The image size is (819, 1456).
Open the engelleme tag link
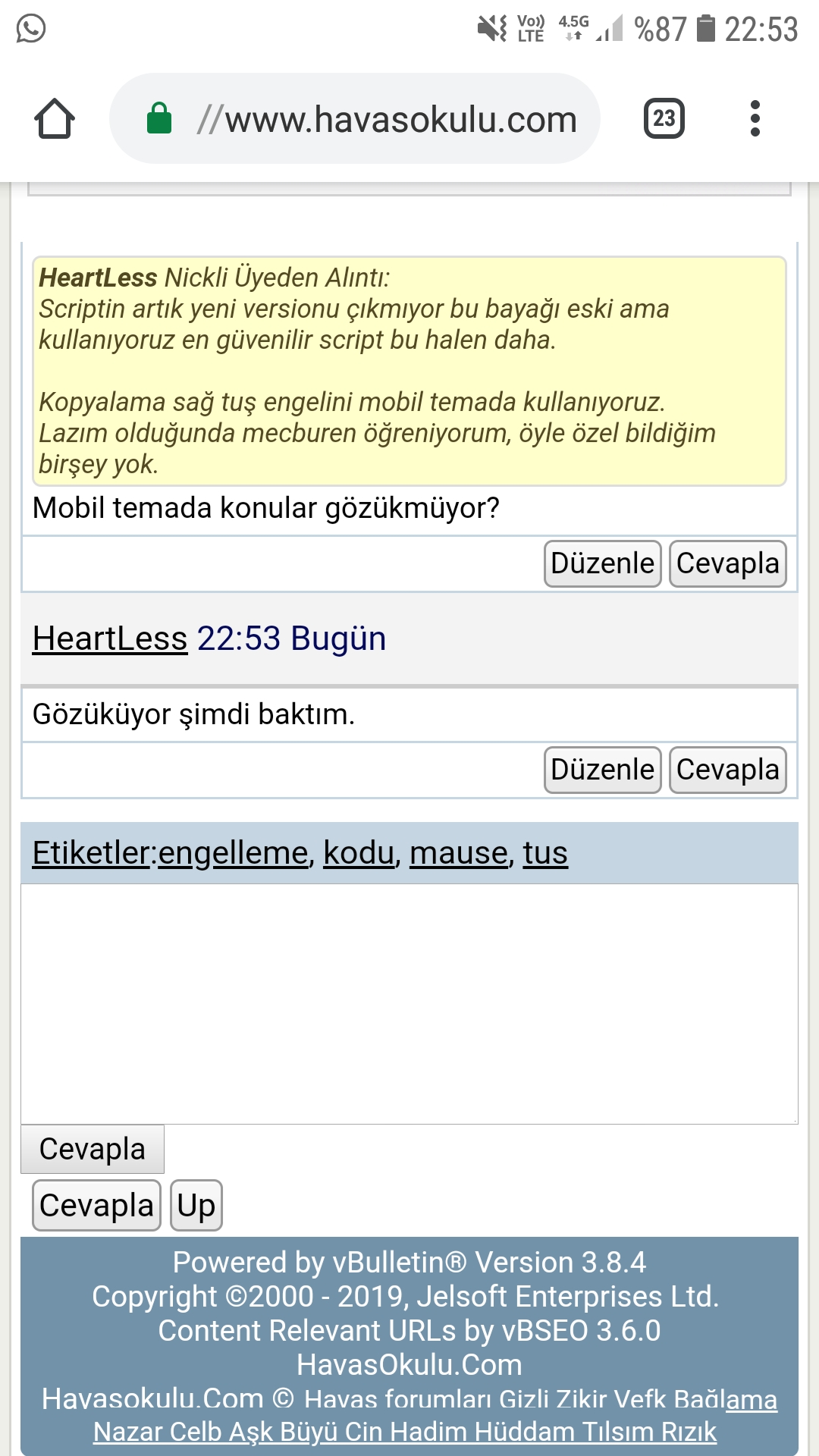233,853
